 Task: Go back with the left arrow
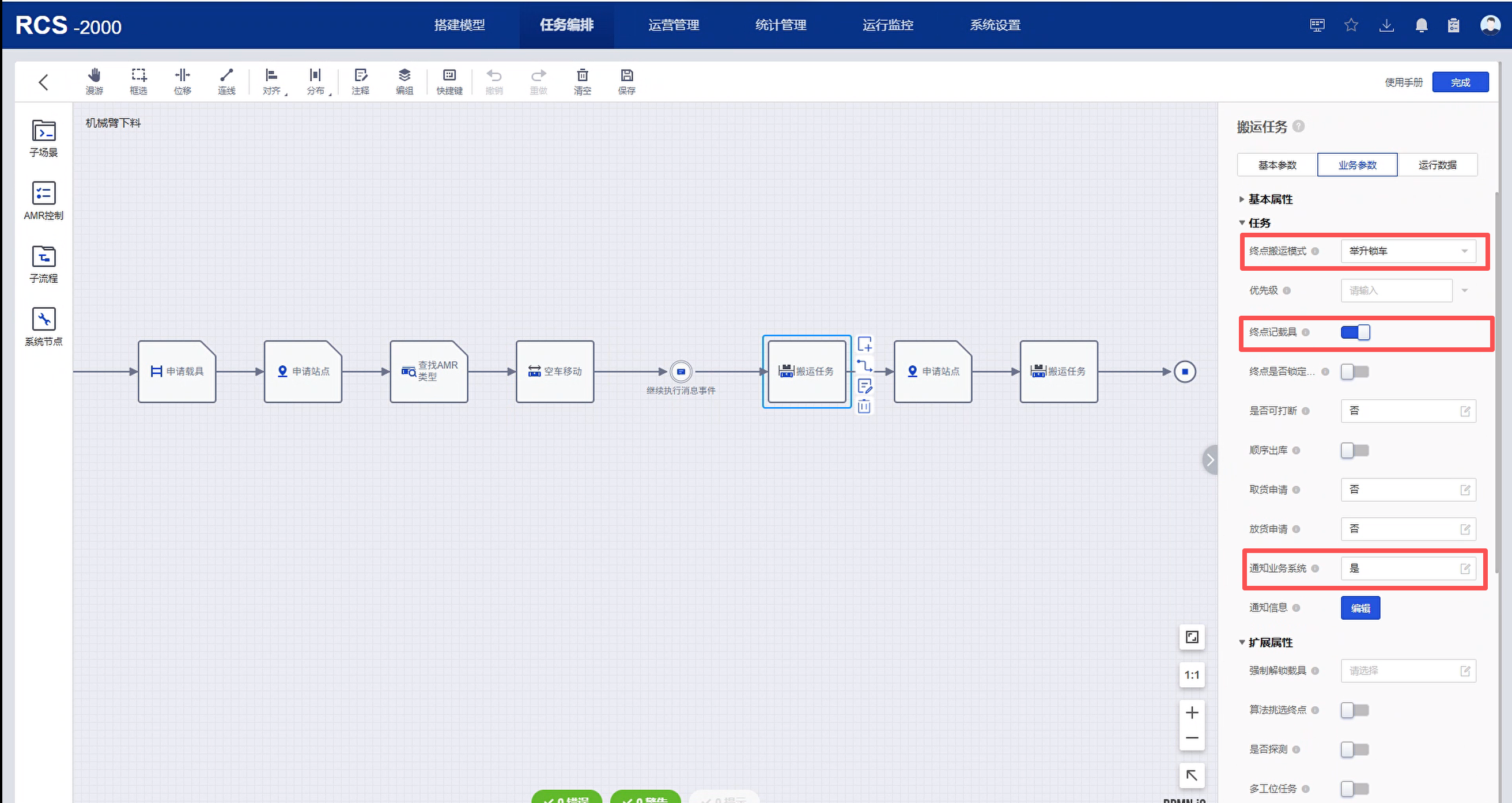click(x=43, y=82)
